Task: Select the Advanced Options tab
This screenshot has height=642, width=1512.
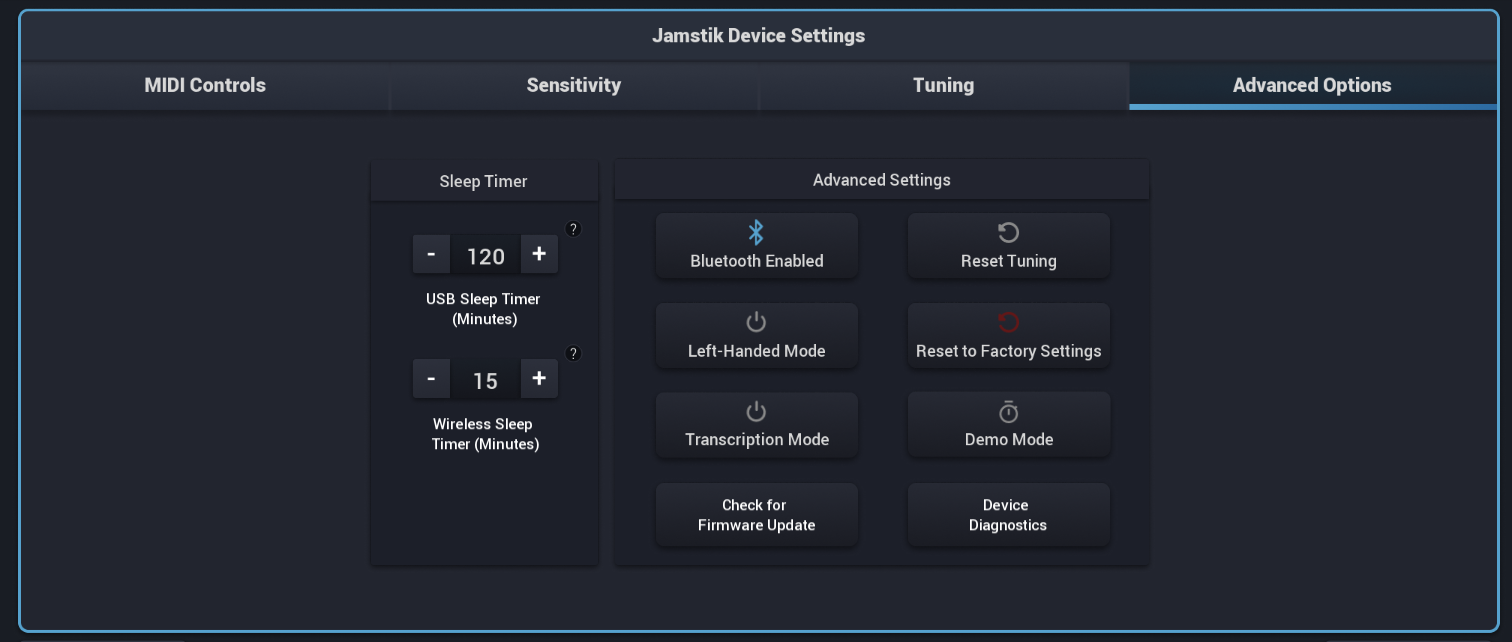Action: [x=1312, y=85]
